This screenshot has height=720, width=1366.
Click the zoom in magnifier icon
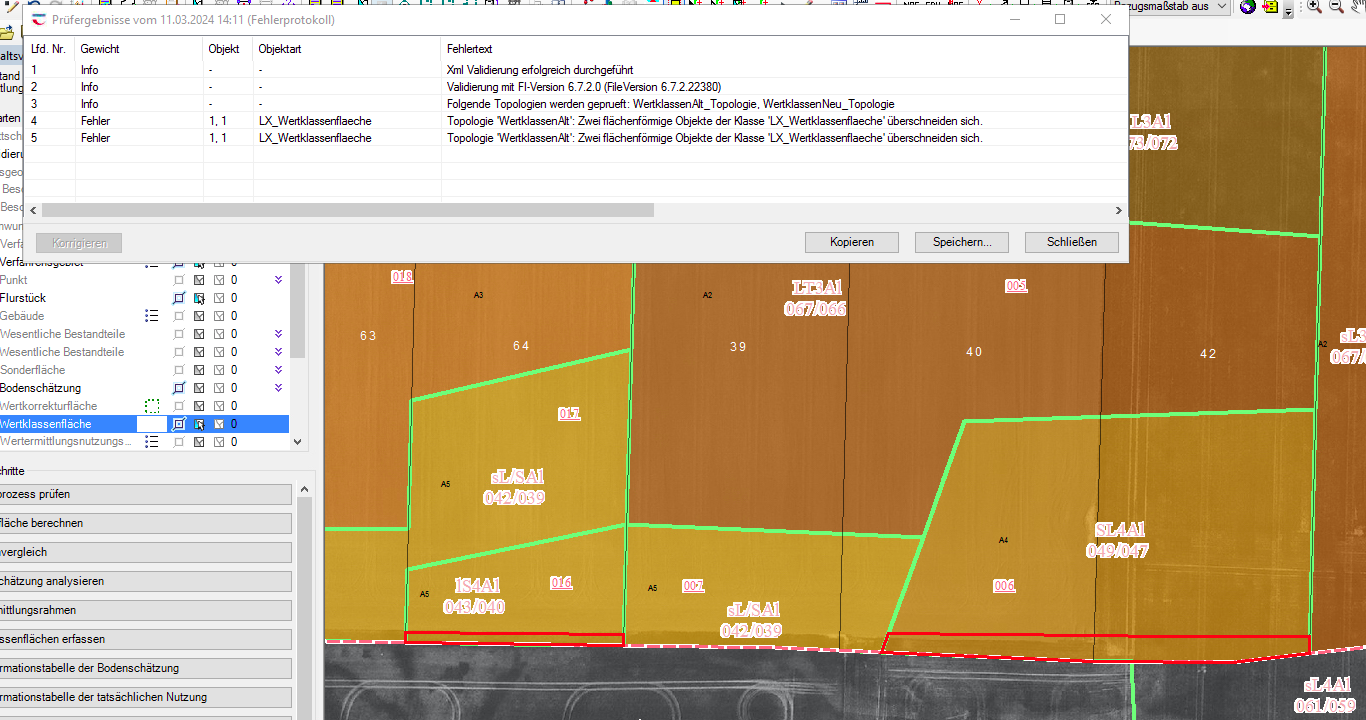[1314, 7]
